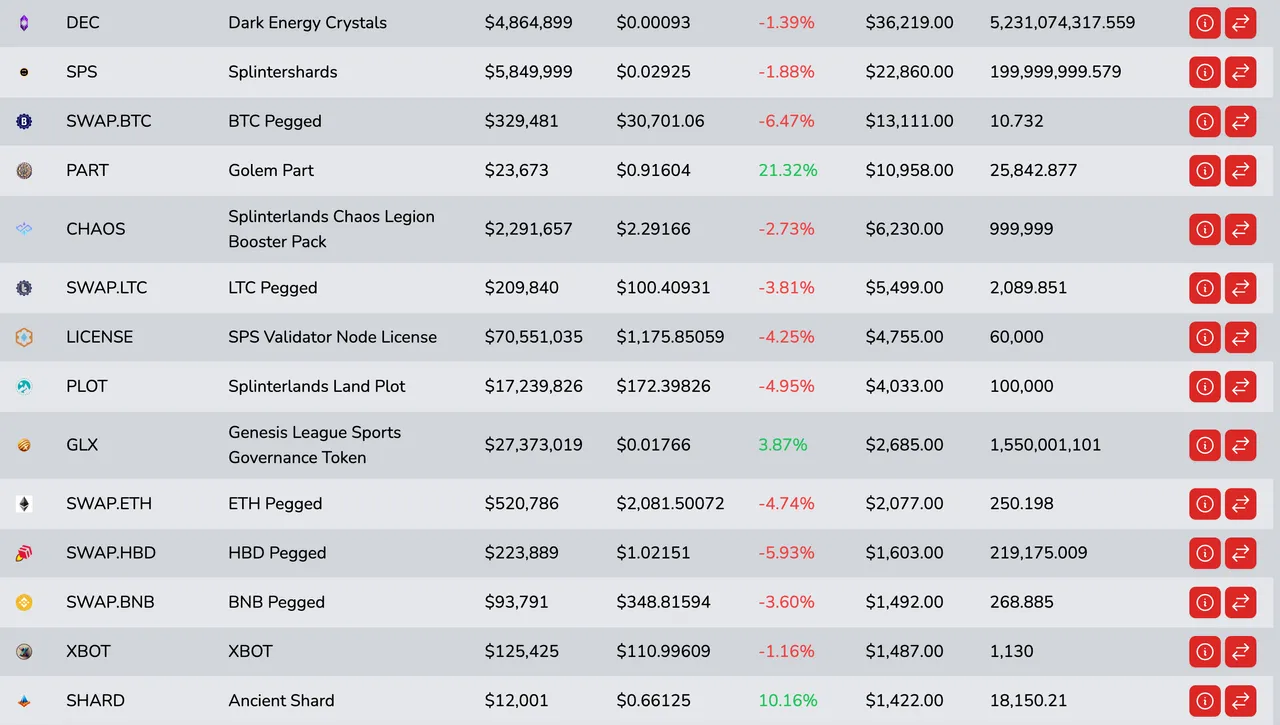Click the $36,219.00 volume value
This screenshot has height=725, width=1280.
tap(910, 22)
